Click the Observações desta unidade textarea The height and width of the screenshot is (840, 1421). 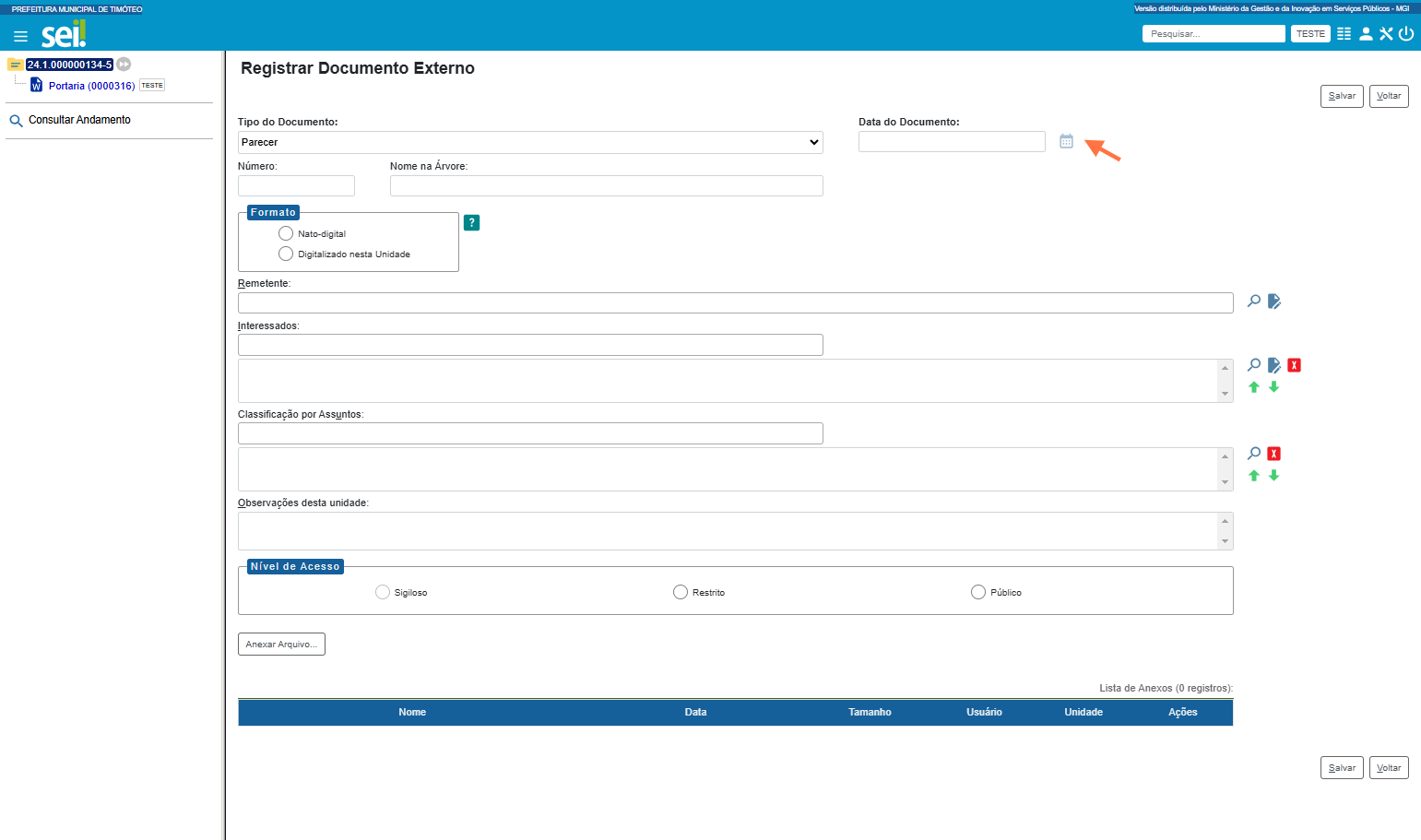(735, 531)
